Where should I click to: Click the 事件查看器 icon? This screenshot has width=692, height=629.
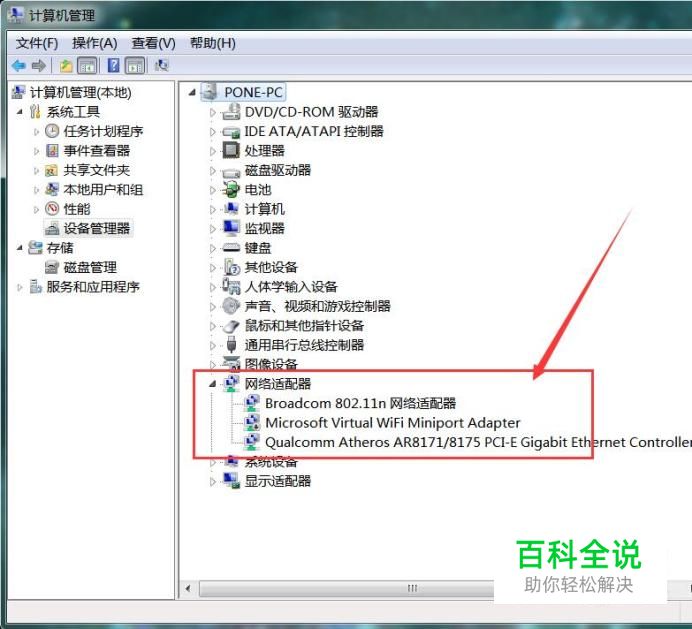(x=52, y=151)
